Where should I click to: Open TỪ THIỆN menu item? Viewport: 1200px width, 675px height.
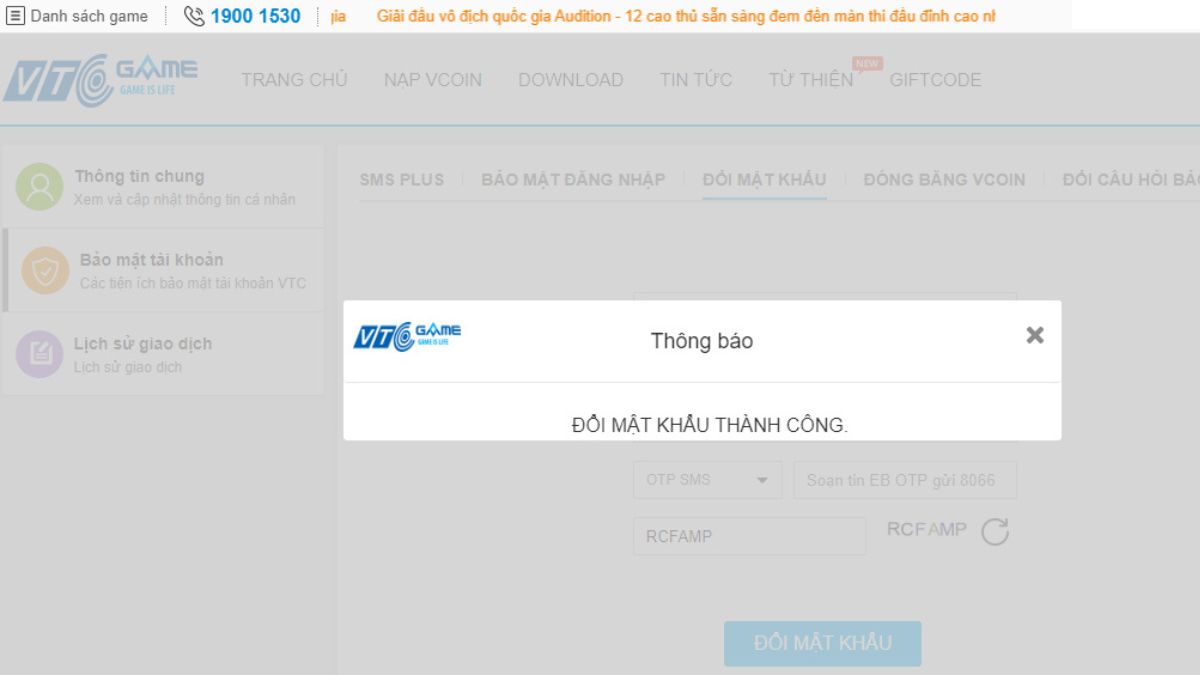pyautogui.click(x=811, y=80)
